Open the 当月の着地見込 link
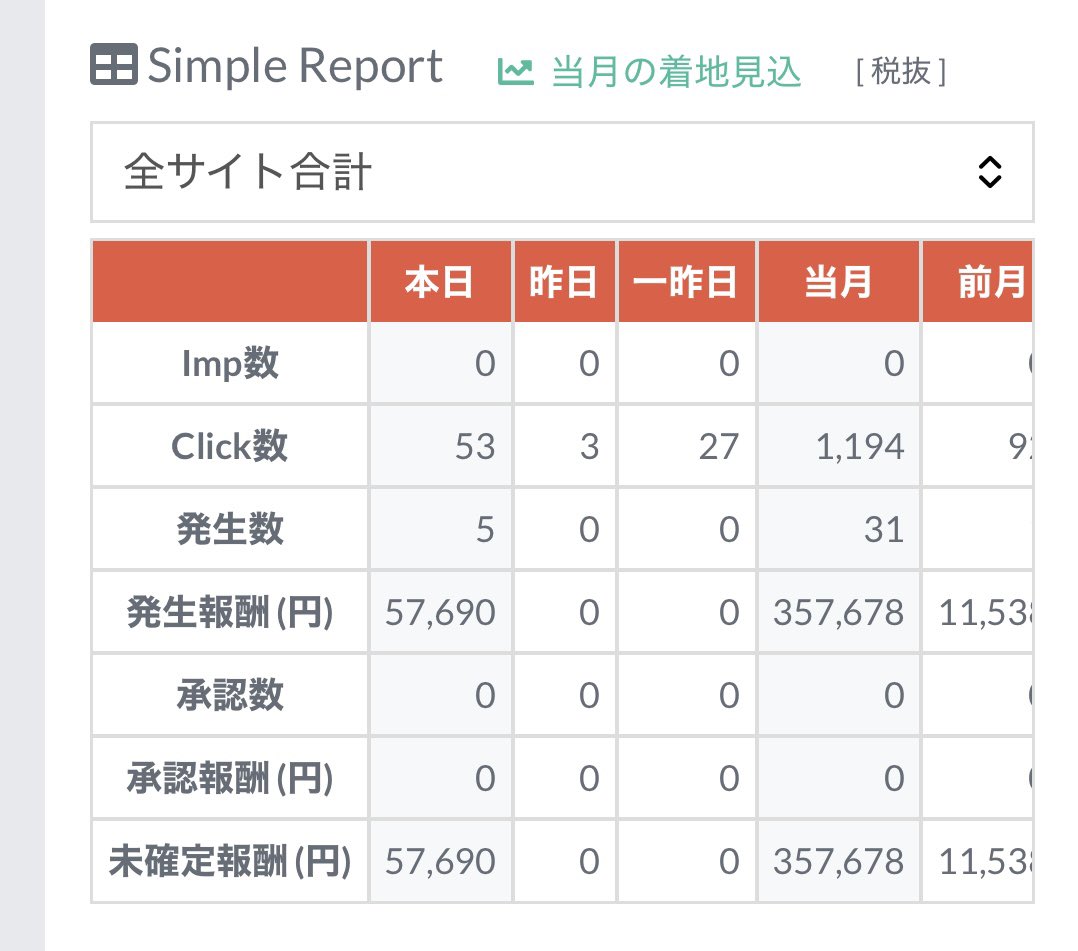The image size is (1078, 951). 676,72
